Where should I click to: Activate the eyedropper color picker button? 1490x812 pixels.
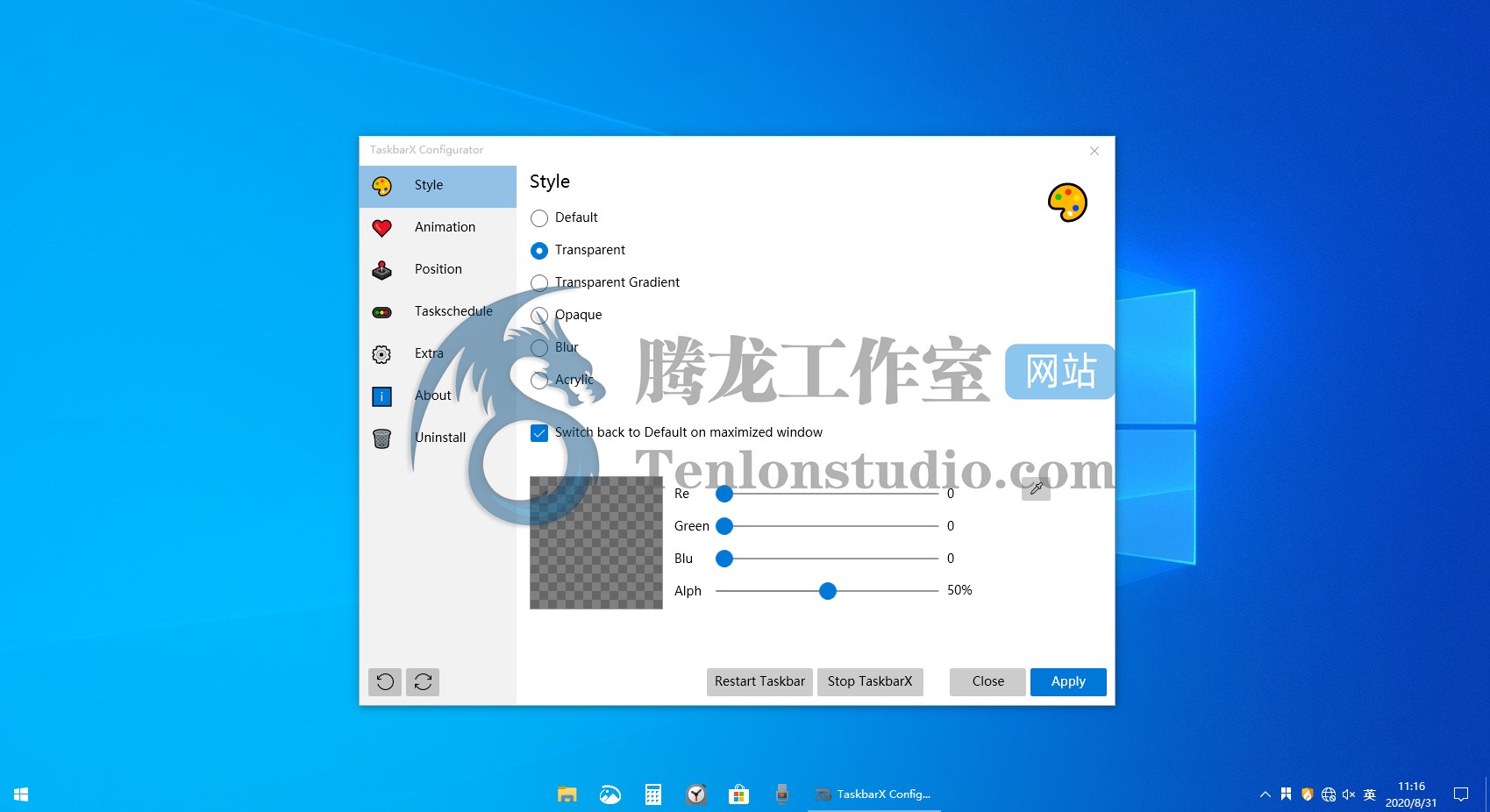[1036, 488]
